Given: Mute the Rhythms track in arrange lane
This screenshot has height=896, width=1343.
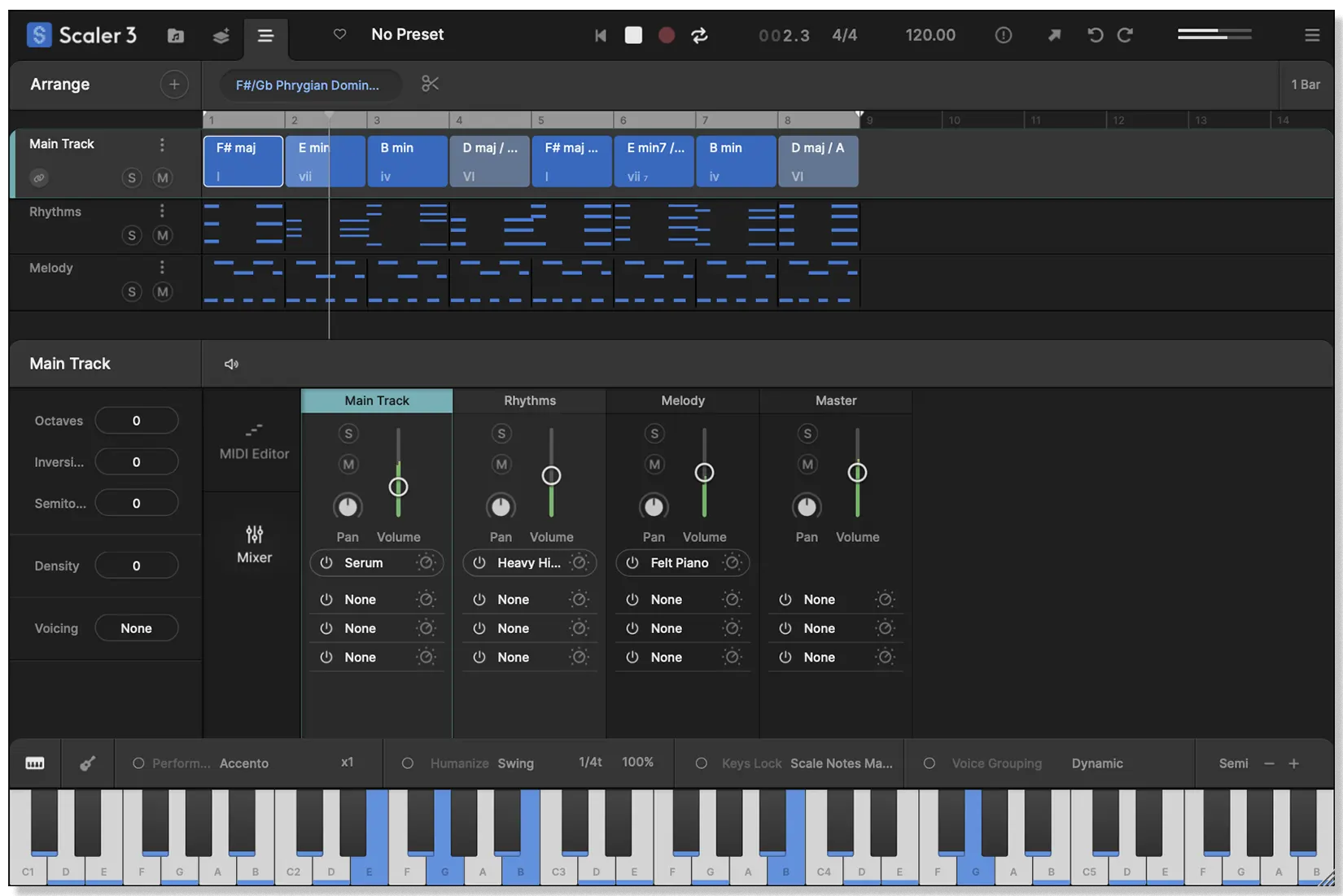Looking at the screenshot, I should click(x=163, y=235).
